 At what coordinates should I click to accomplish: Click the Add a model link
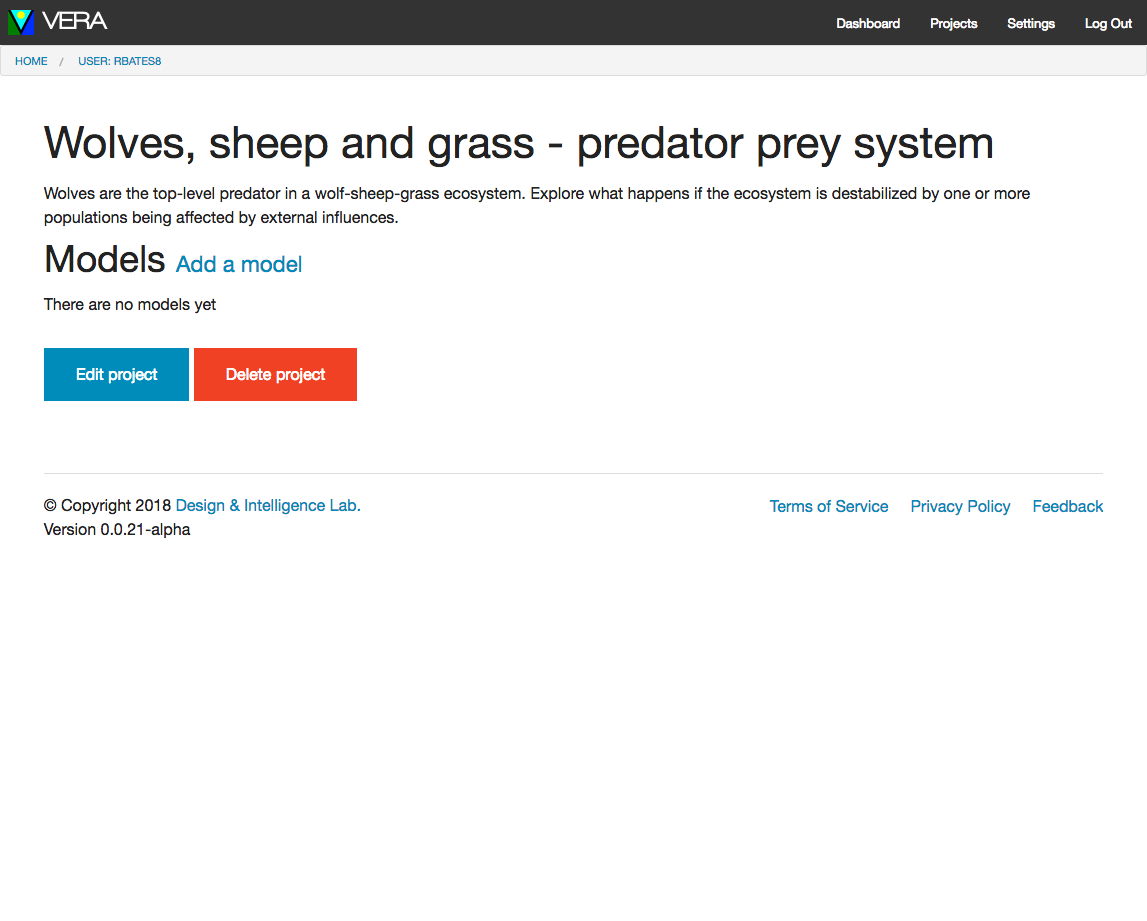pos(239,264)
